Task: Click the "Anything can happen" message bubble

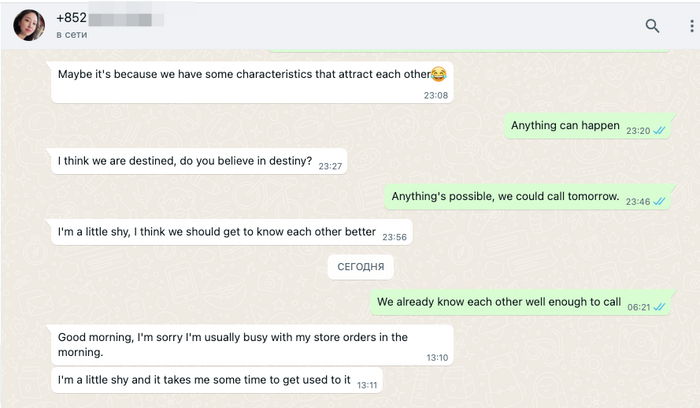Action: click(565, 126)
